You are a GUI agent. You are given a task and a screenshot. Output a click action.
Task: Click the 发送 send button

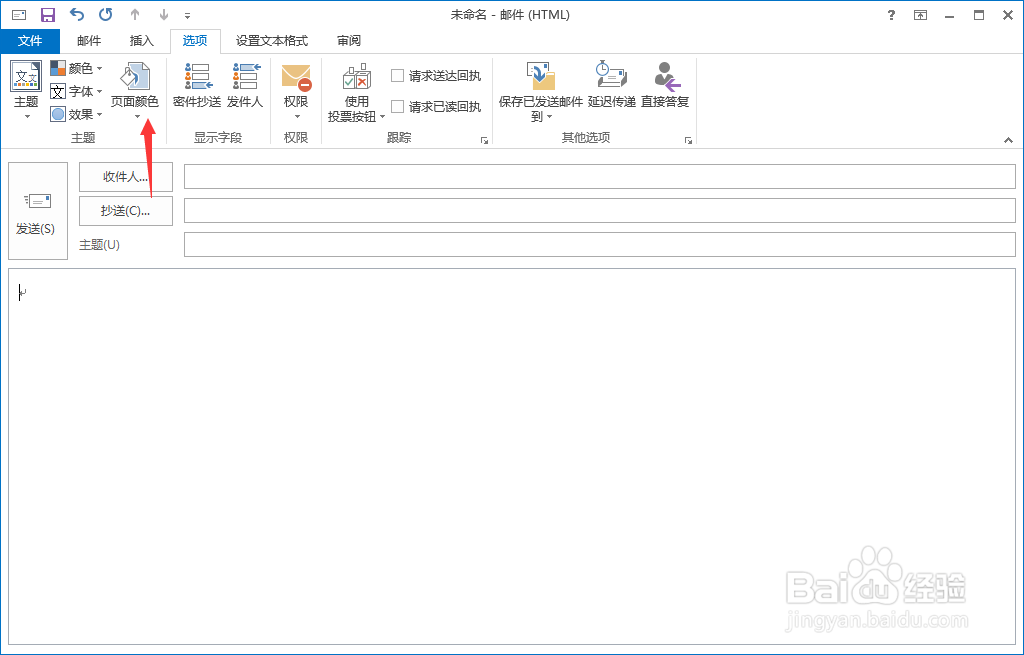point(37,211)
